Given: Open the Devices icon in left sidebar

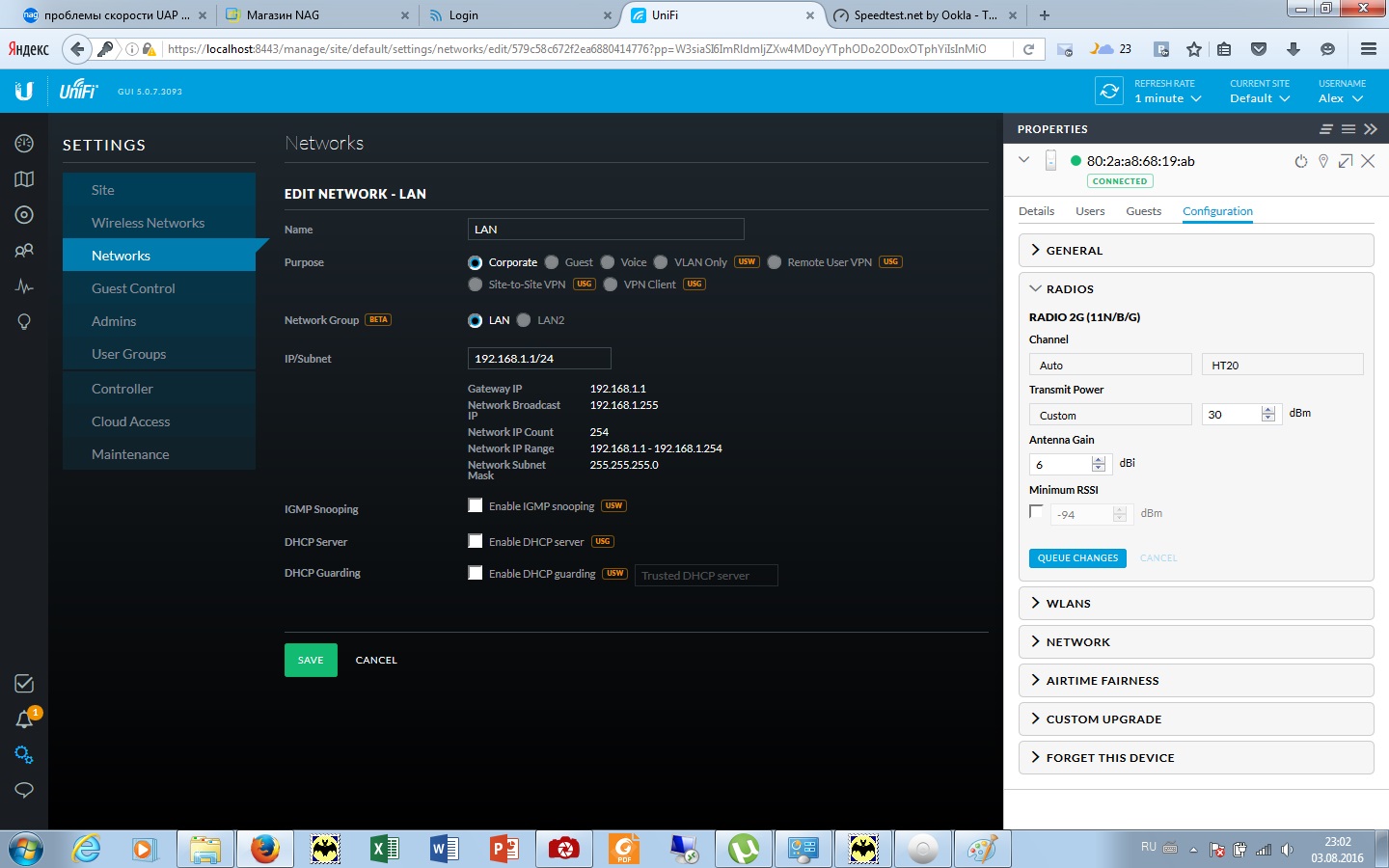Looking at the screenshot, I should tap(24, 215).
